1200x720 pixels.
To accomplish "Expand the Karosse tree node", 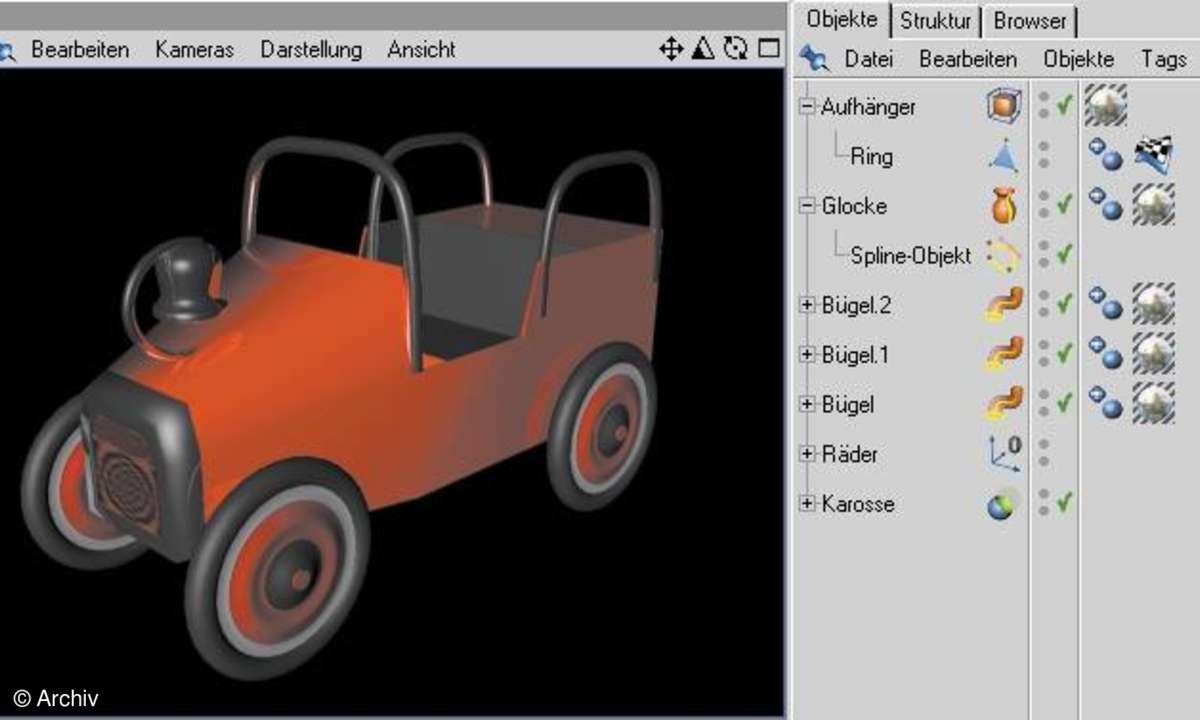I will click(x=807, y=504).
